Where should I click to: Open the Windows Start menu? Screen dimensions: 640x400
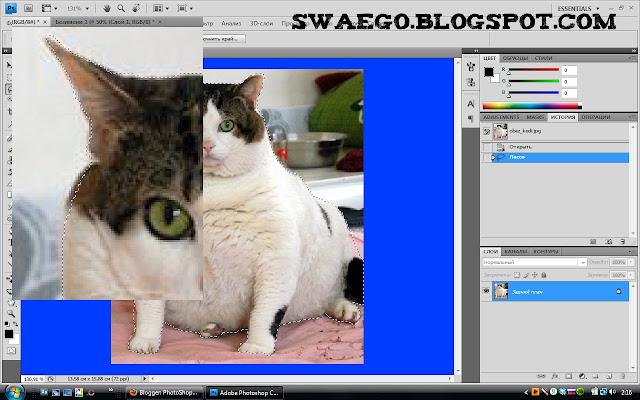(x=14, y=392)
